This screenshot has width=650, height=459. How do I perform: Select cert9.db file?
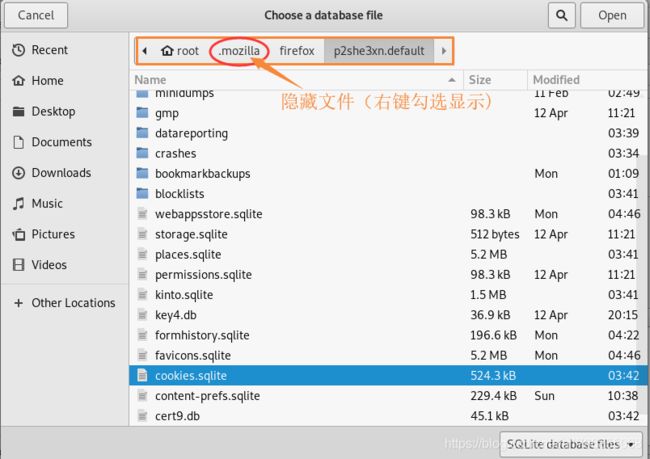tap(386, 416)
